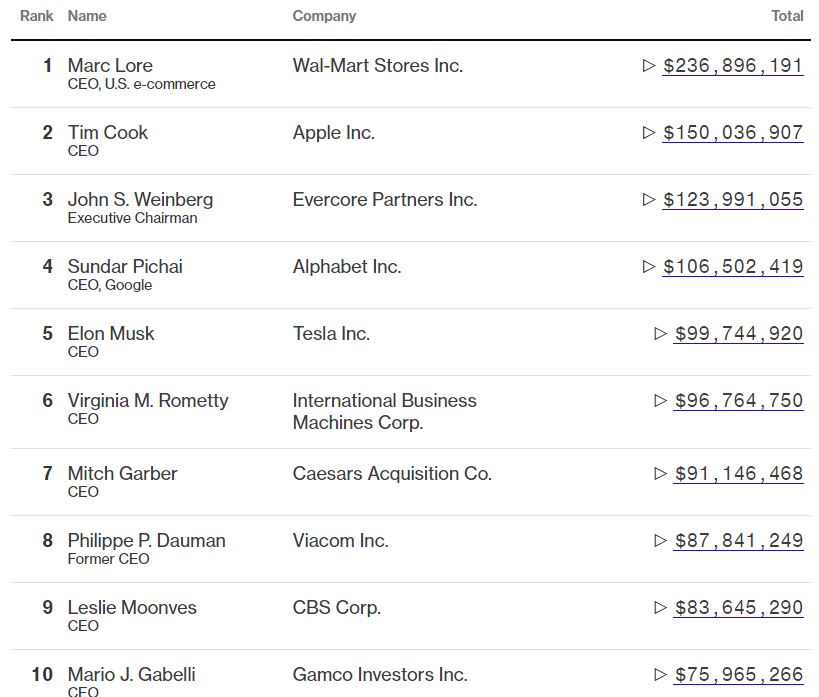Expand Tim Cook's compensation details arrow
The width and height of the screenshot is (819, 697).
click(649, 133)
